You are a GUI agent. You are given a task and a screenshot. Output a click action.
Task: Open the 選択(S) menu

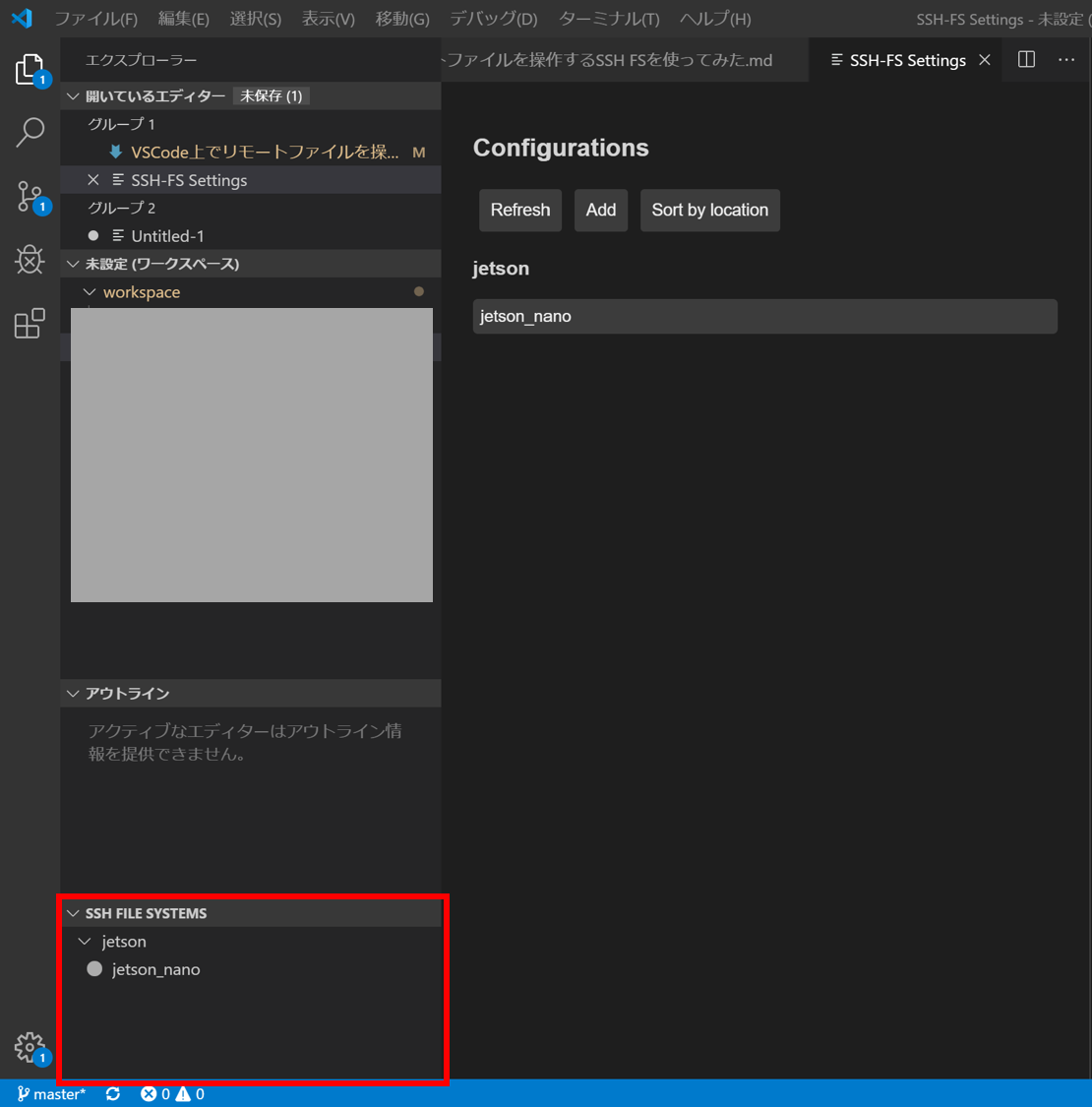[256, 19]
